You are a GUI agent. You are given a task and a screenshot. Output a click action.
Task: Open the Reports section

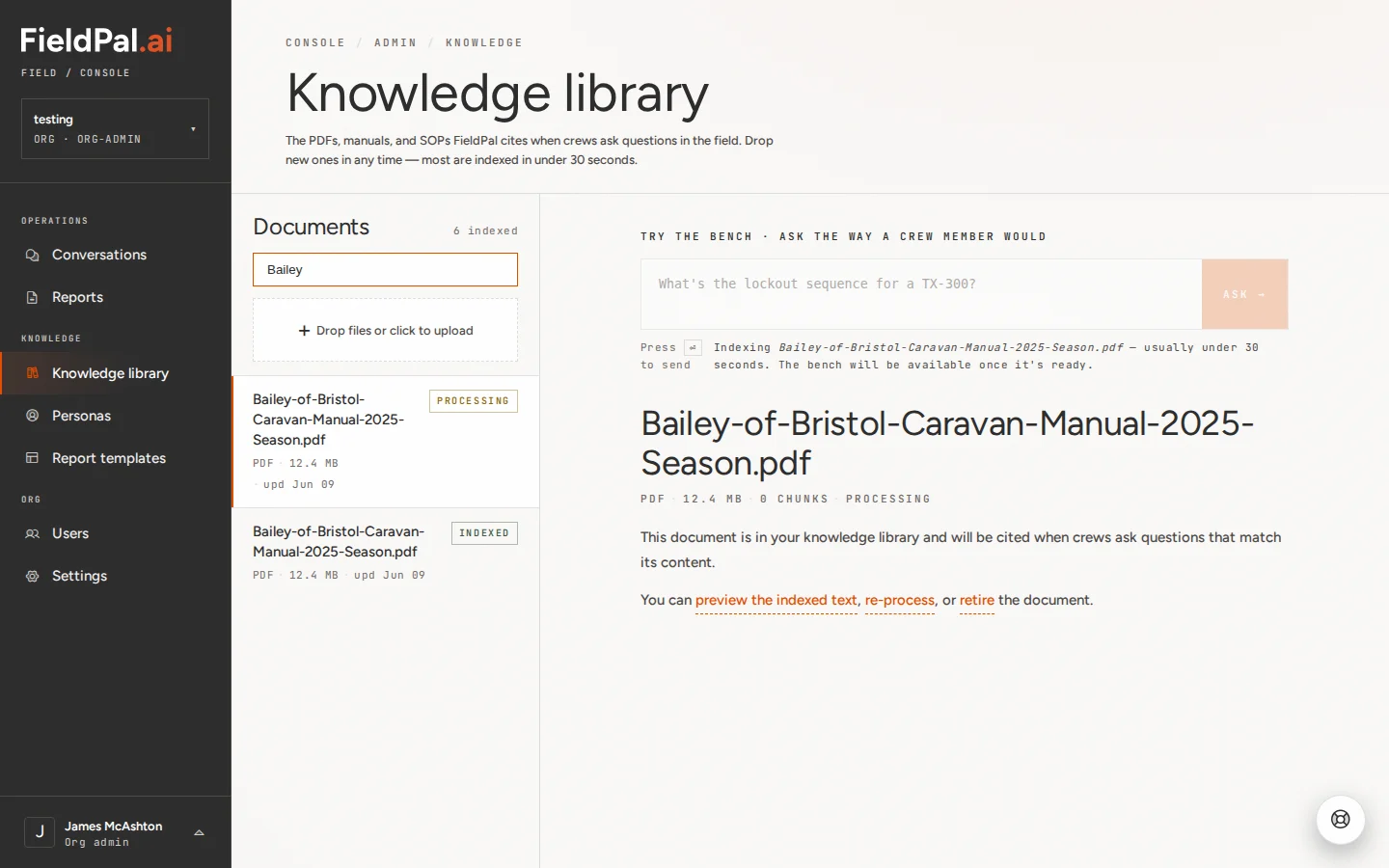[116, 297]
